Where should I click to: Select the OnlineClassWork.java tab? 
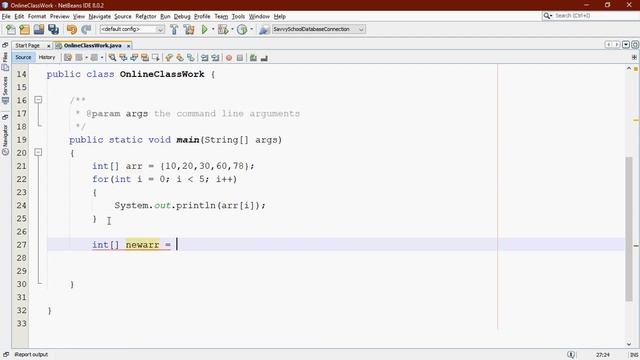93,46
